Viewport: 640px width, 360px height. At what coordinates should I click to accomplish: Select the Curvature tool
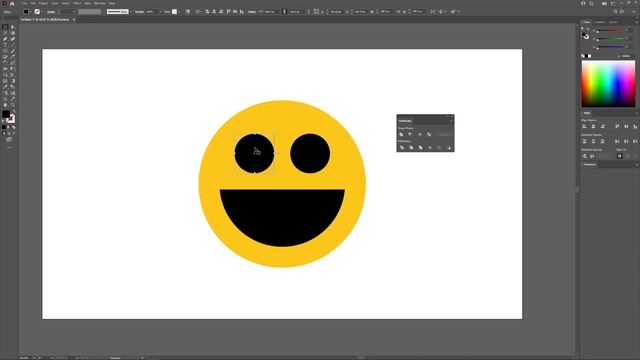[13, 39]
